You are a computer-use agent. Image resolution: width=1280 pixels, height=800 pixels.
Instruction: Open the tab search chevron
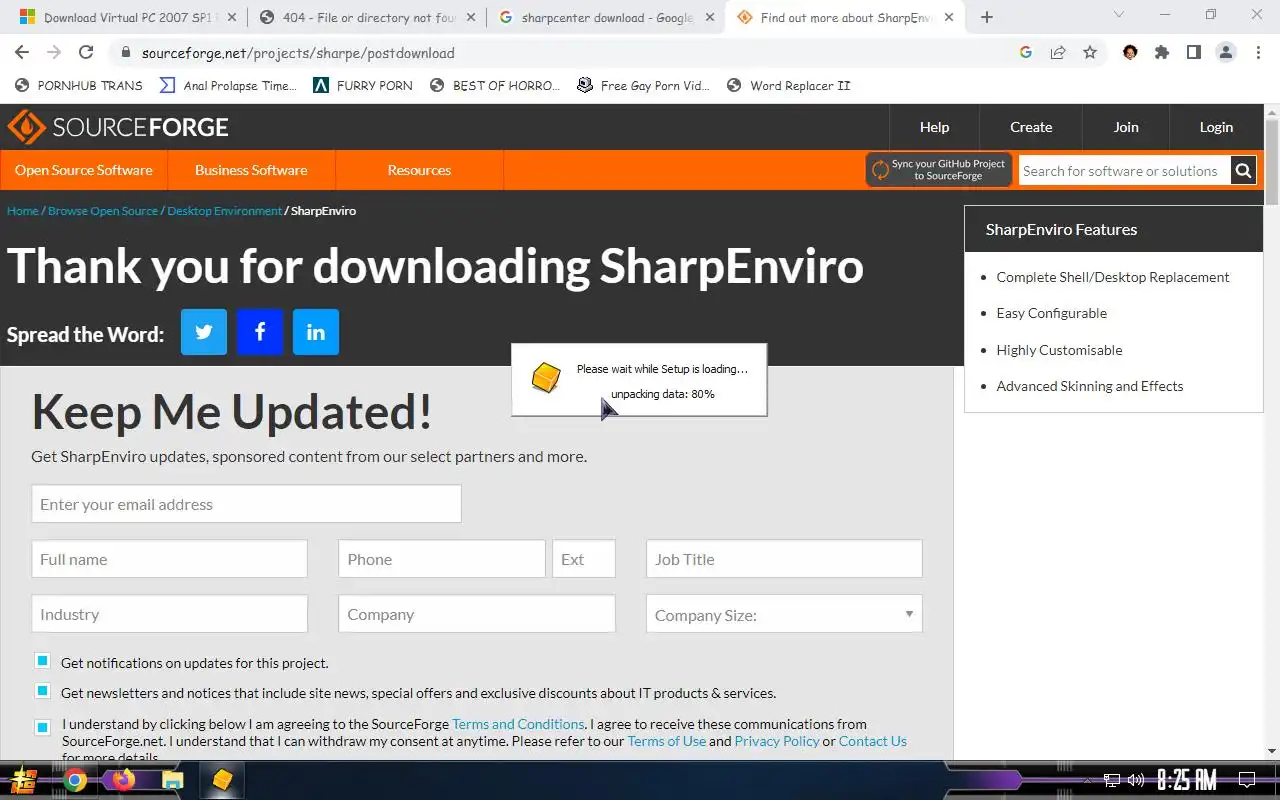pos(1119,15)
